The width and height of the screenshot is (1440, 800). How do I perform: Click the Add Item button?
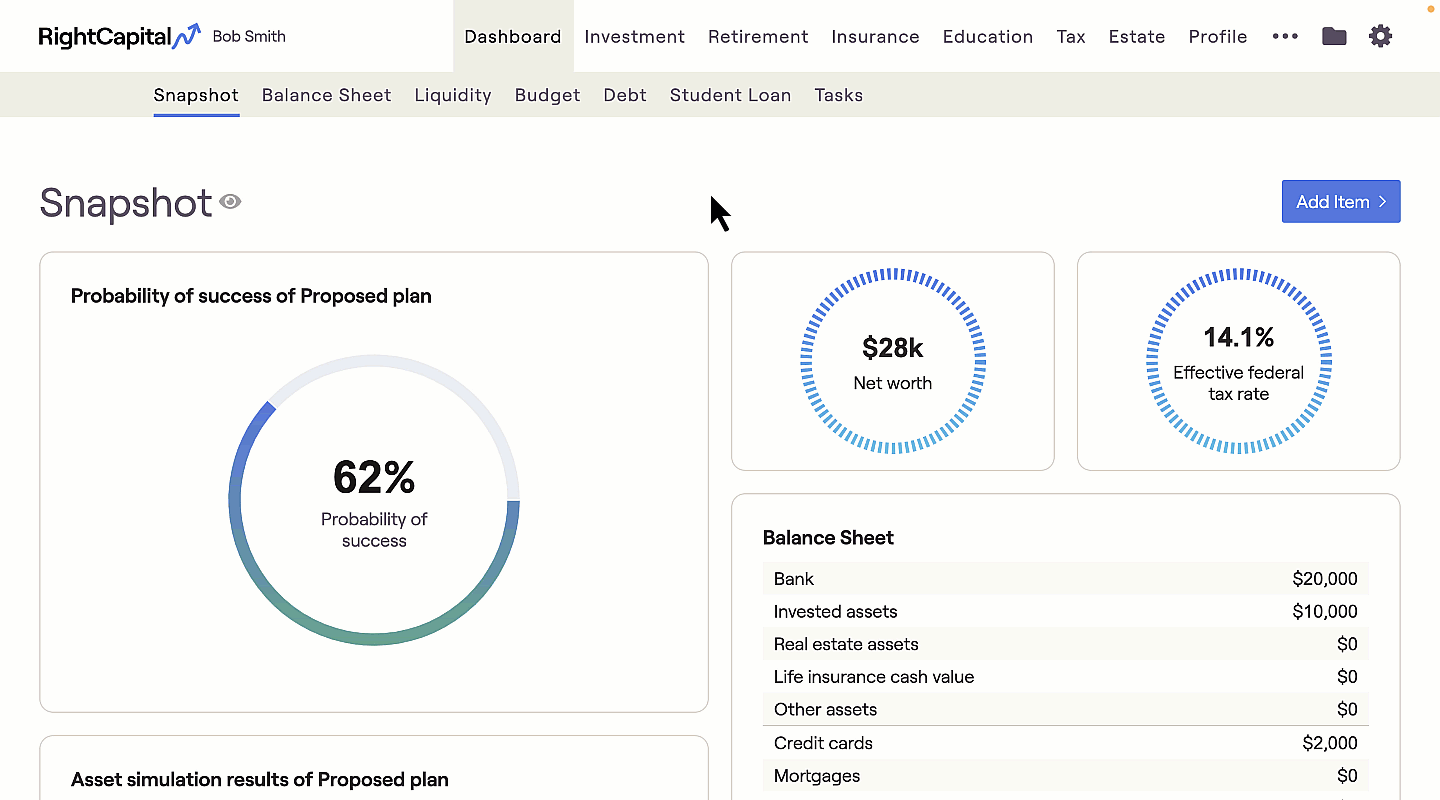point(1341,201)
